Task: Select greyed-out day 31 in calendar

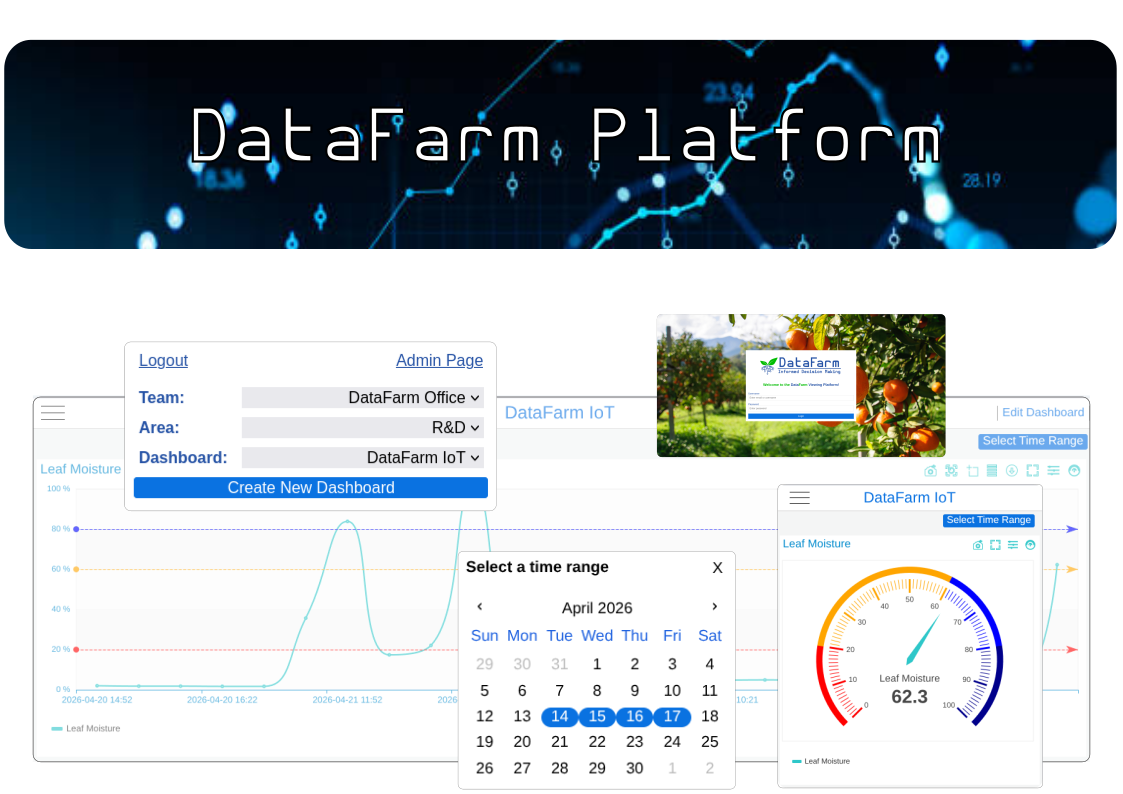Action: [x=559, y=664]
